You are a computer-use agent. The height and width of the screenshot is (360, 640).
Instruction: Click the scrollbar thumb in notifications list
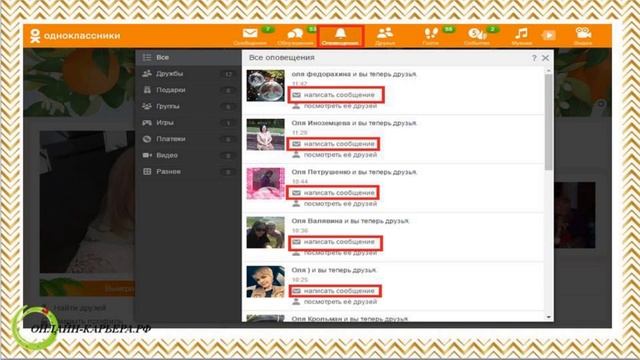click(549, 122)
